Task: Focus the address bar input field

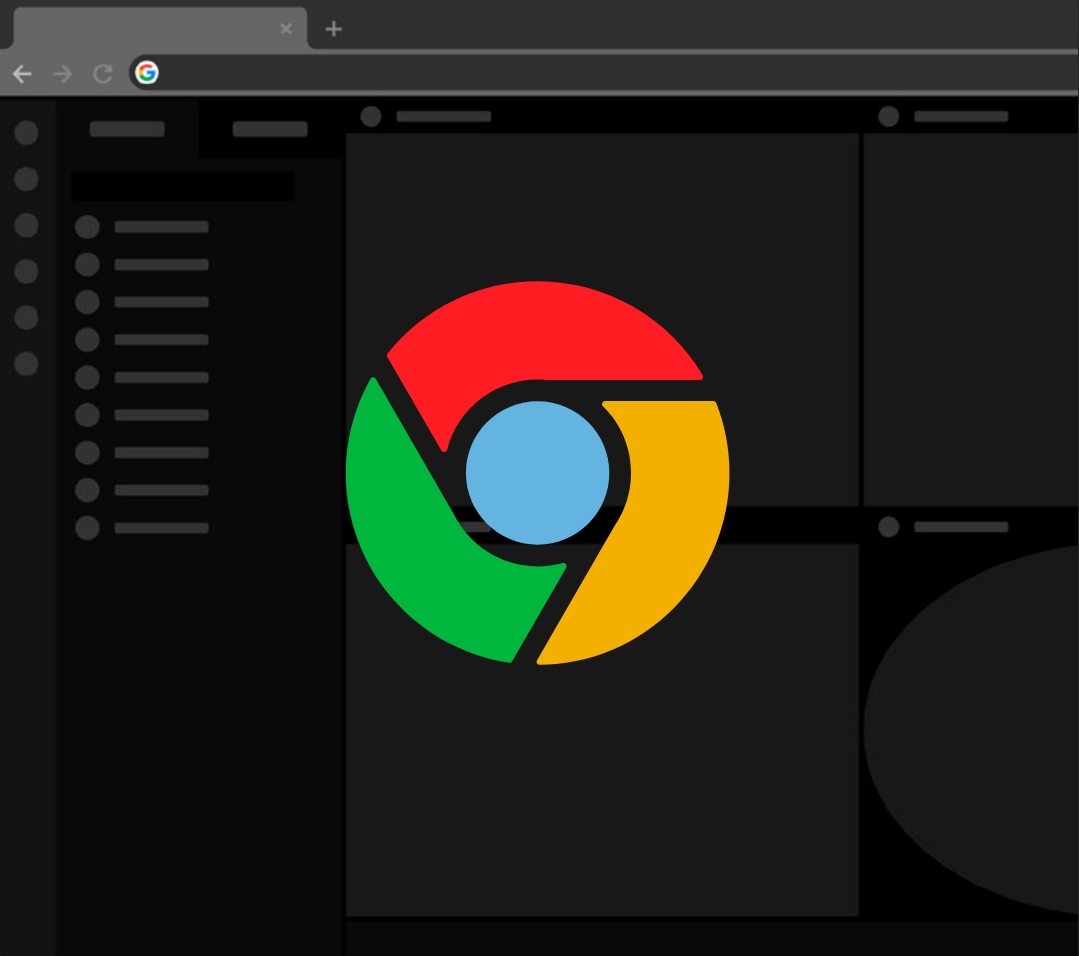Action: pos(600,73)
